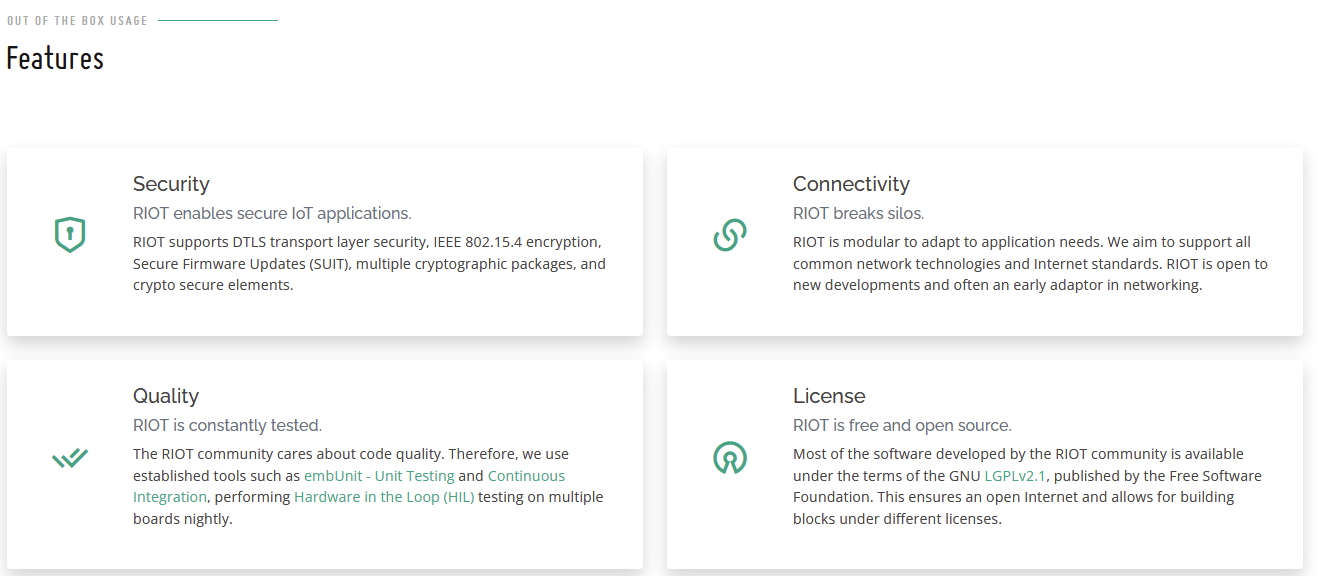Click the Connectivity chain link icon
This screenshot has height=576, width=1323.
730,235
